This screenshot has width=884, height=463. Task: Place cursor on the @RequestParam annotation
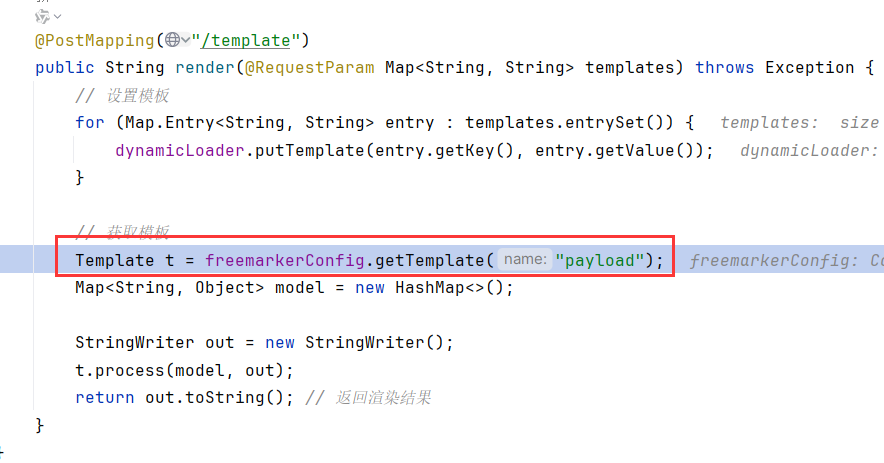click(310, 68)
